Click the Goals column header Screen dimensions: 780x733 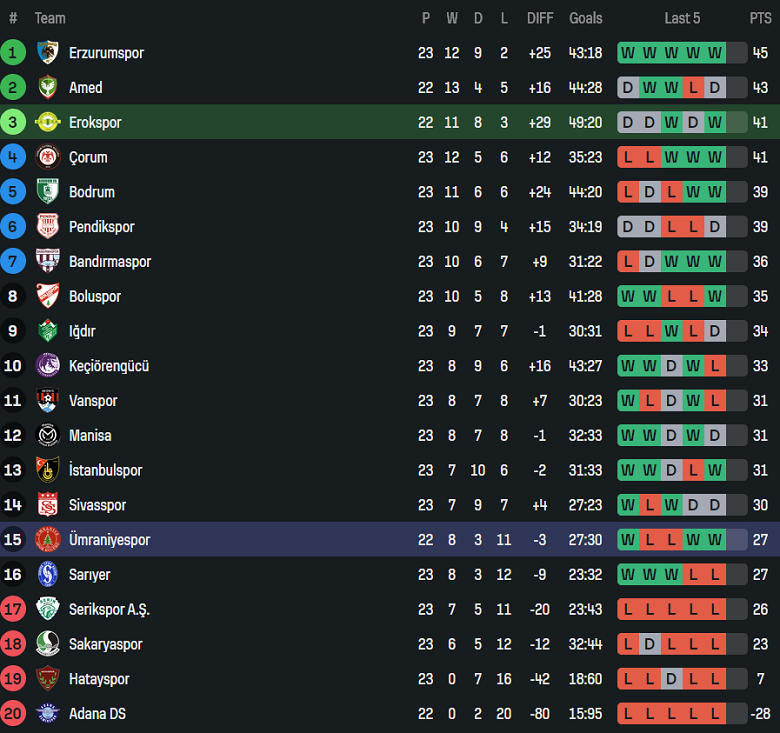(586, 18)
